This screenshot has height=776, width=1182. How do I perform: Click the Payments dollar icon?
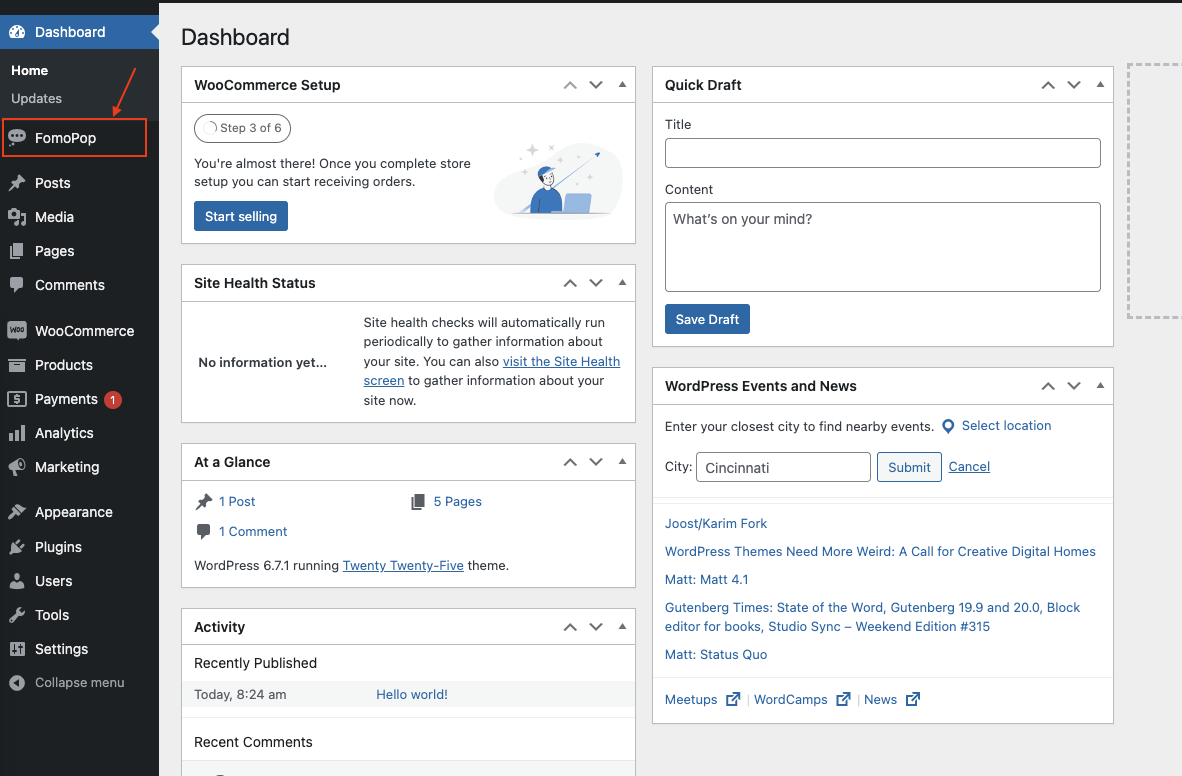click(17, 399)
